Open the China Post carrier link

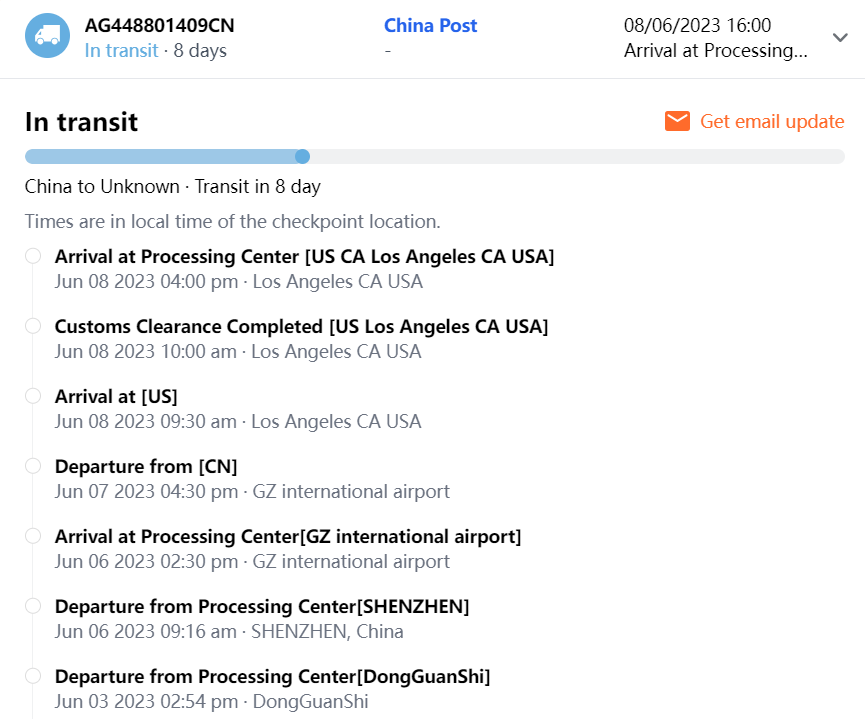(x=430, y=25)
